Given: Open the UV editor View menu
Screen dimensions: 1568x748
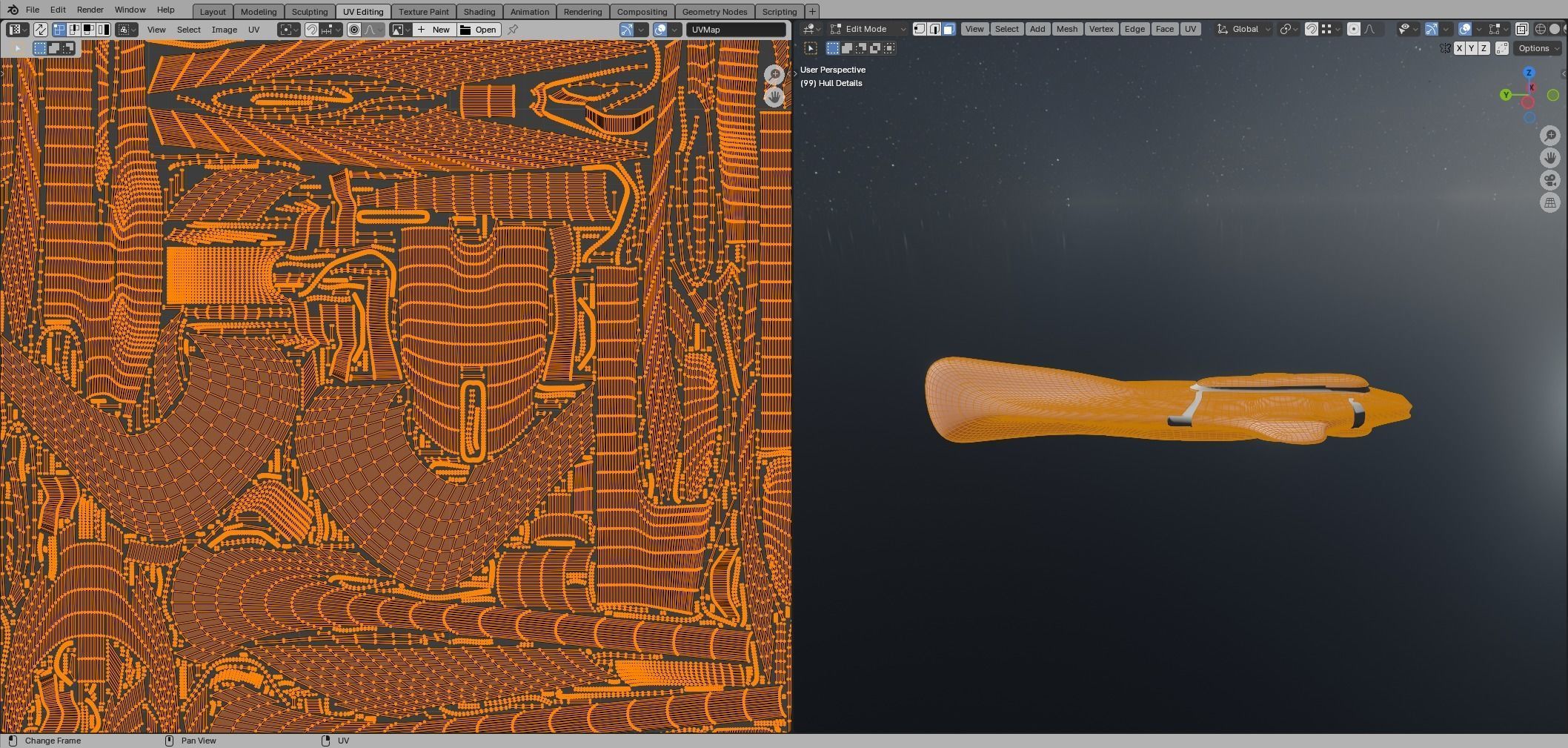Looking at the screenshot, I should (x=156, y=30).
